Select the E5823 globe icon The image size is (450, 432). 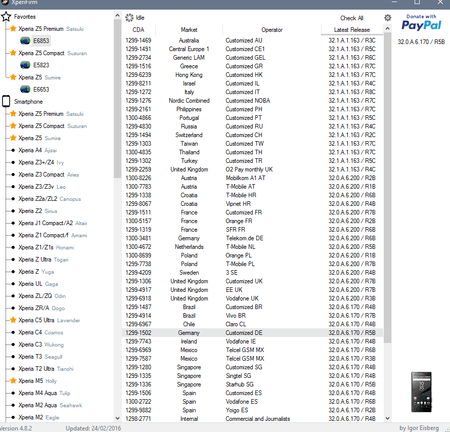[x=25, y=65]
